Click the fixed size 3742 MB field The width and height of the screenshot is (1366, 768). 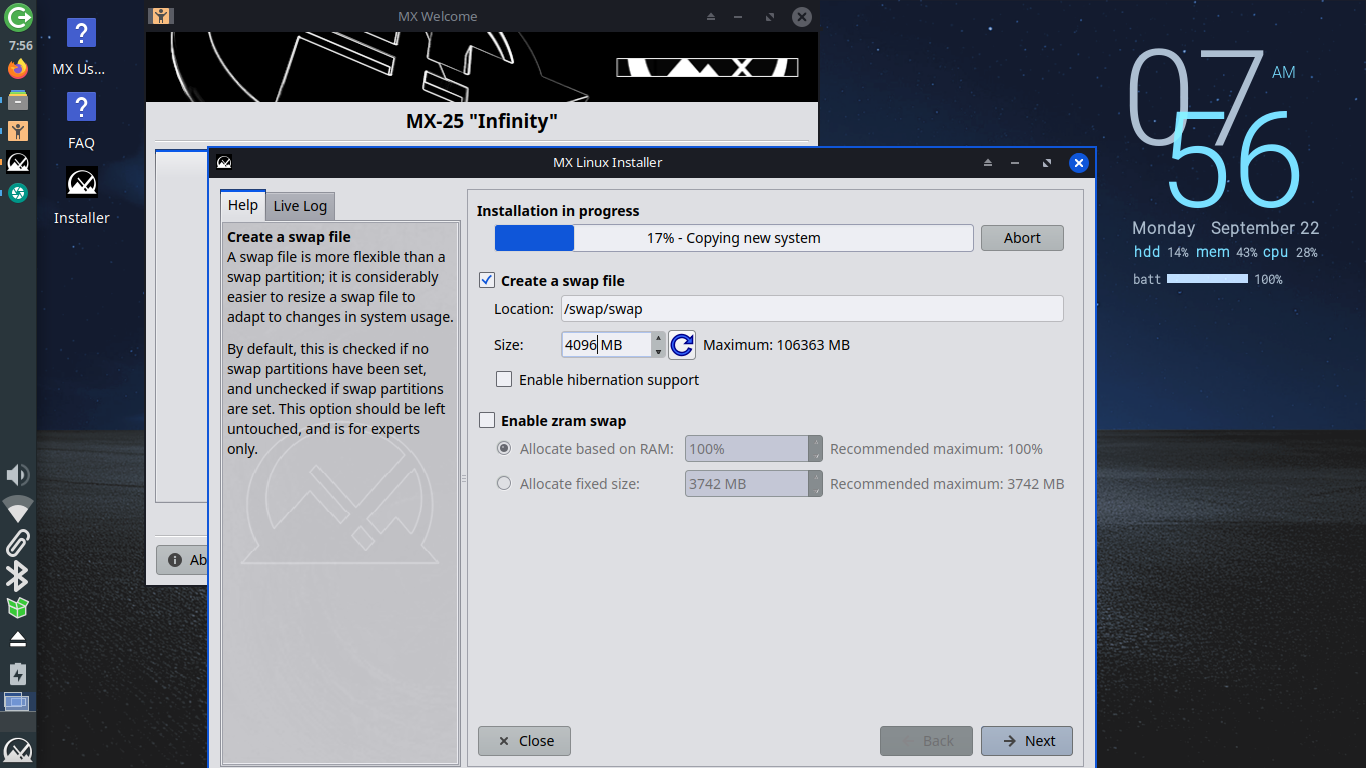747,484
